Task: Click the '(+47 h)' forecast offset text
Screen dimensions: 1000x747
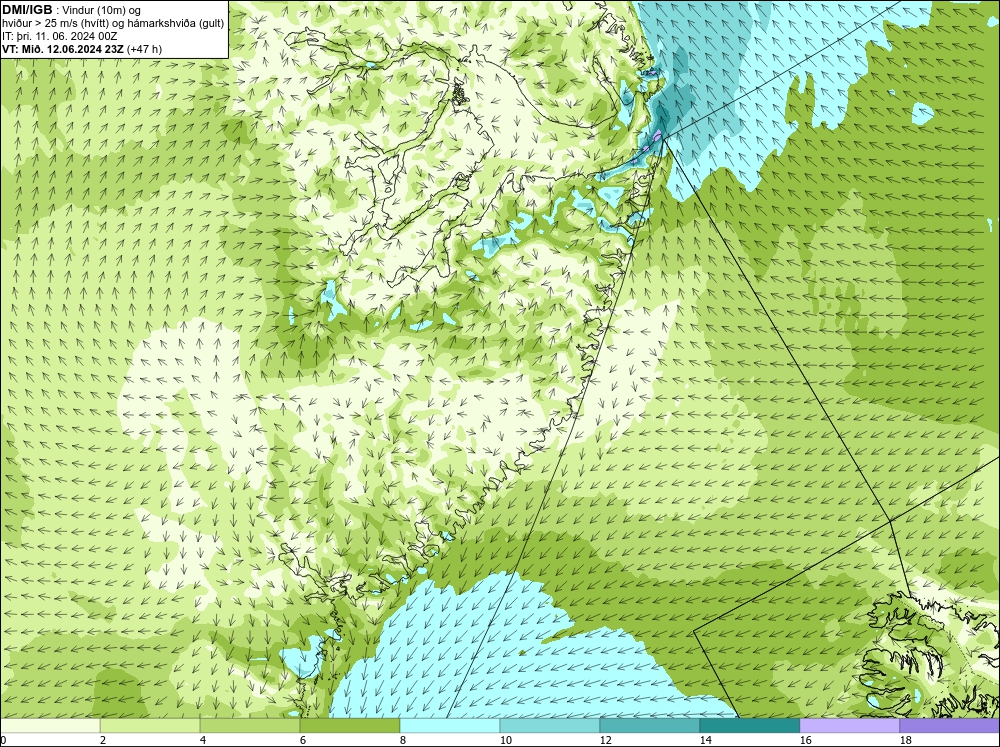Action: (x=145, y=49)
